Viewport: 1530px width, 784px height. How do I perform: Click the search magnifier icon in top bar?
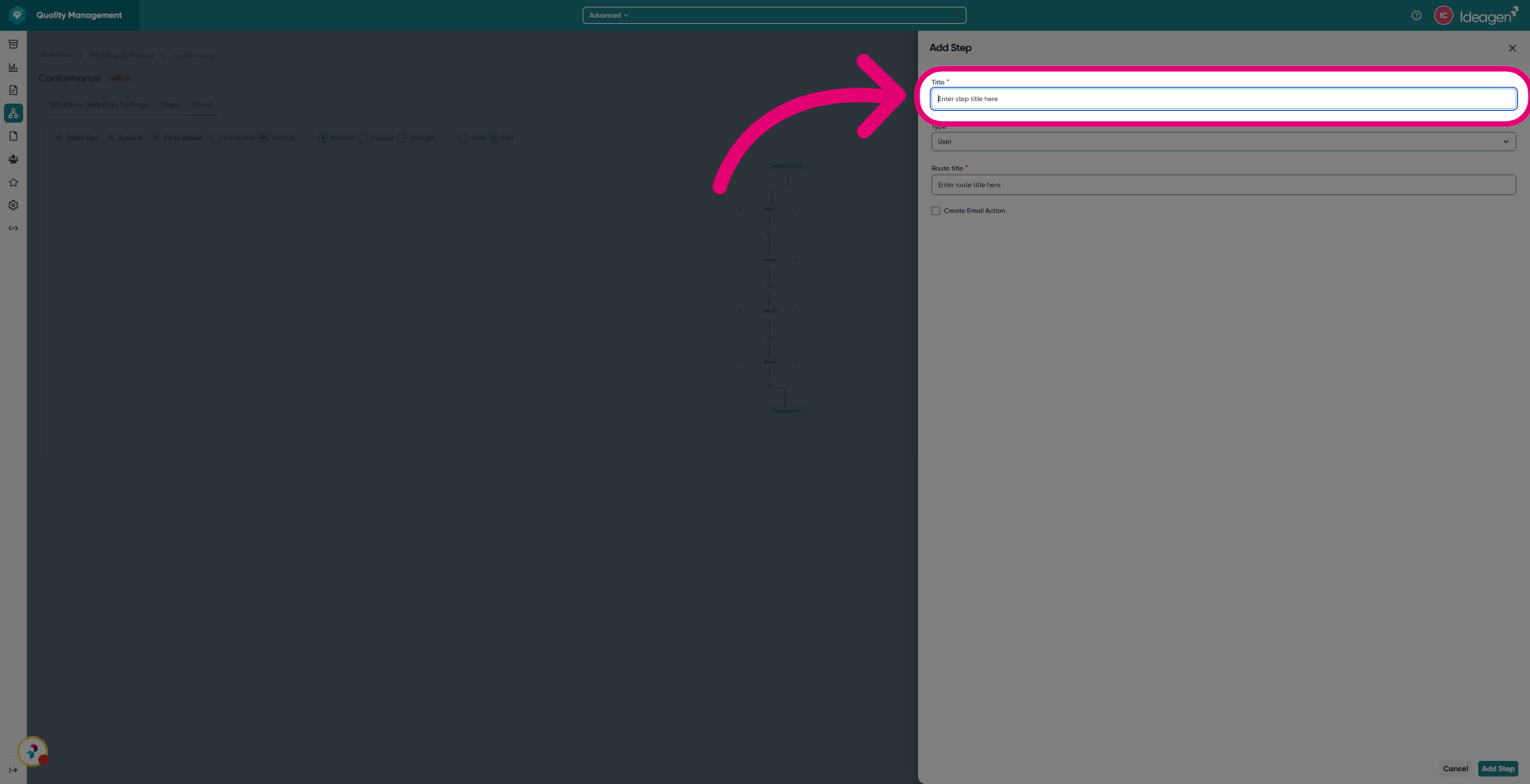pyautogui.click(x=957, y=15)
